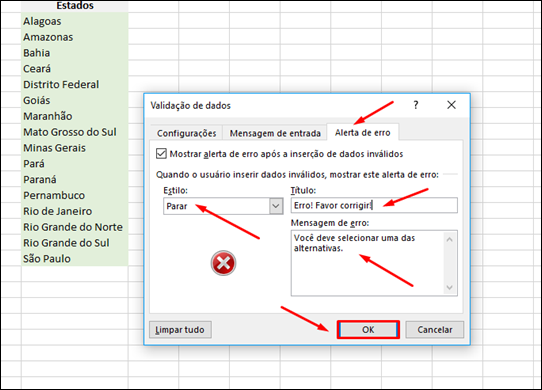Select the São Paulo cell
Screen dimensions: 542x390
coord(75,259)
